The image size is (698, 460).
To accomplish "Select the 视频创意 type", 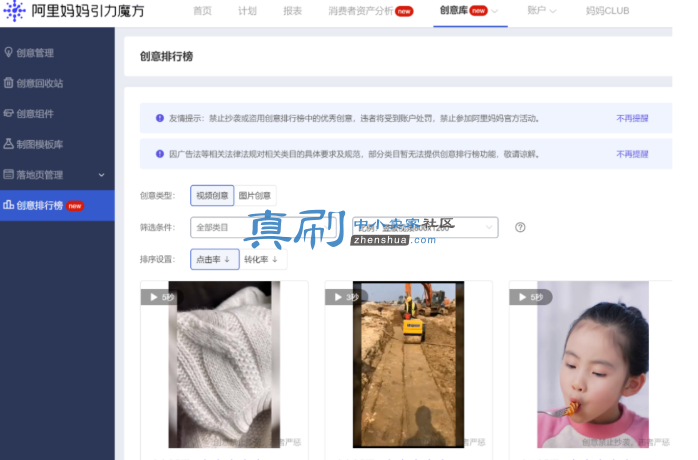I will (x=212, y=195).
